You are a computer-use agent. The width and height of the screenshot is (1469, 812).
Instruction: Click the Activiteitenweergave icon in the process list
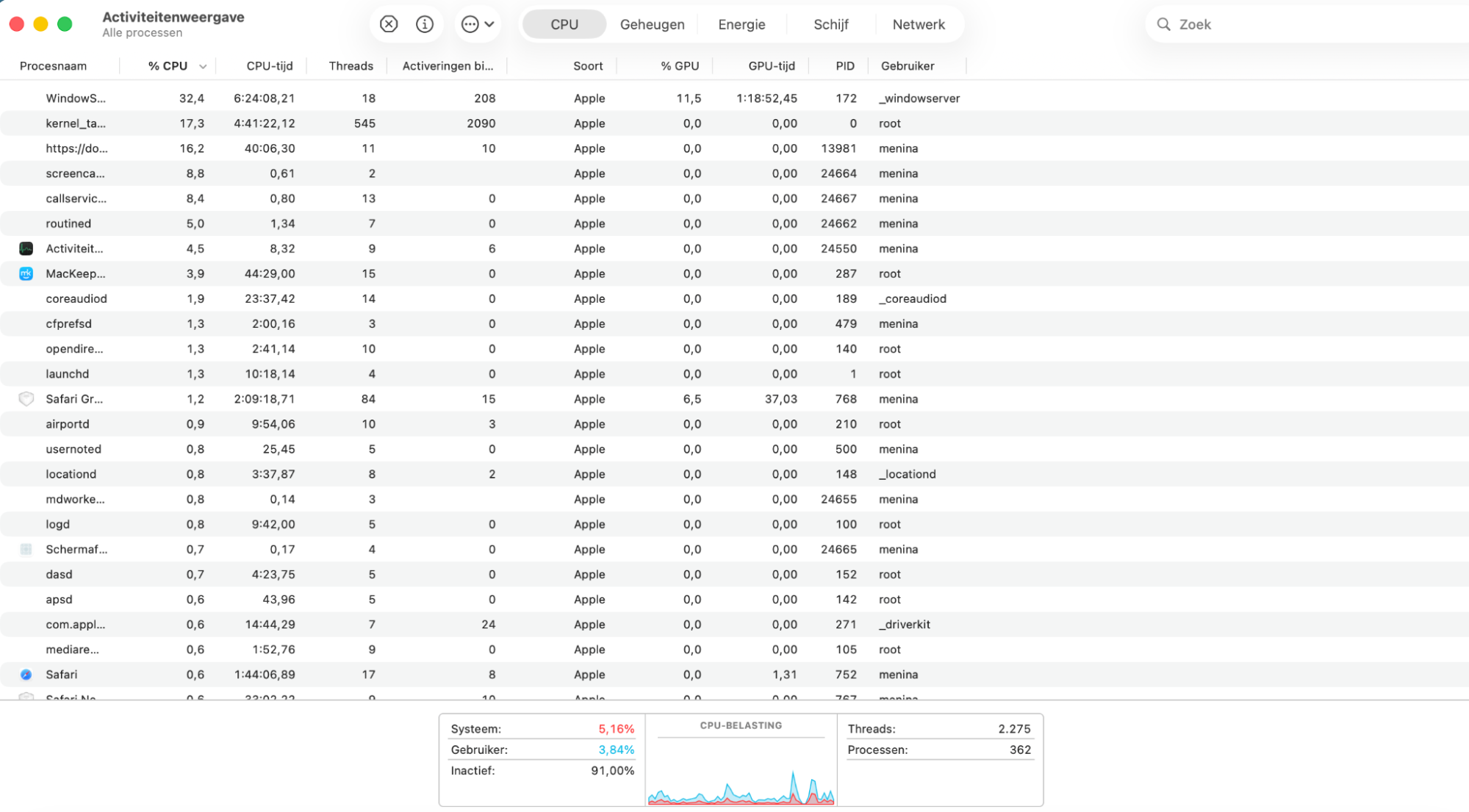26,248
